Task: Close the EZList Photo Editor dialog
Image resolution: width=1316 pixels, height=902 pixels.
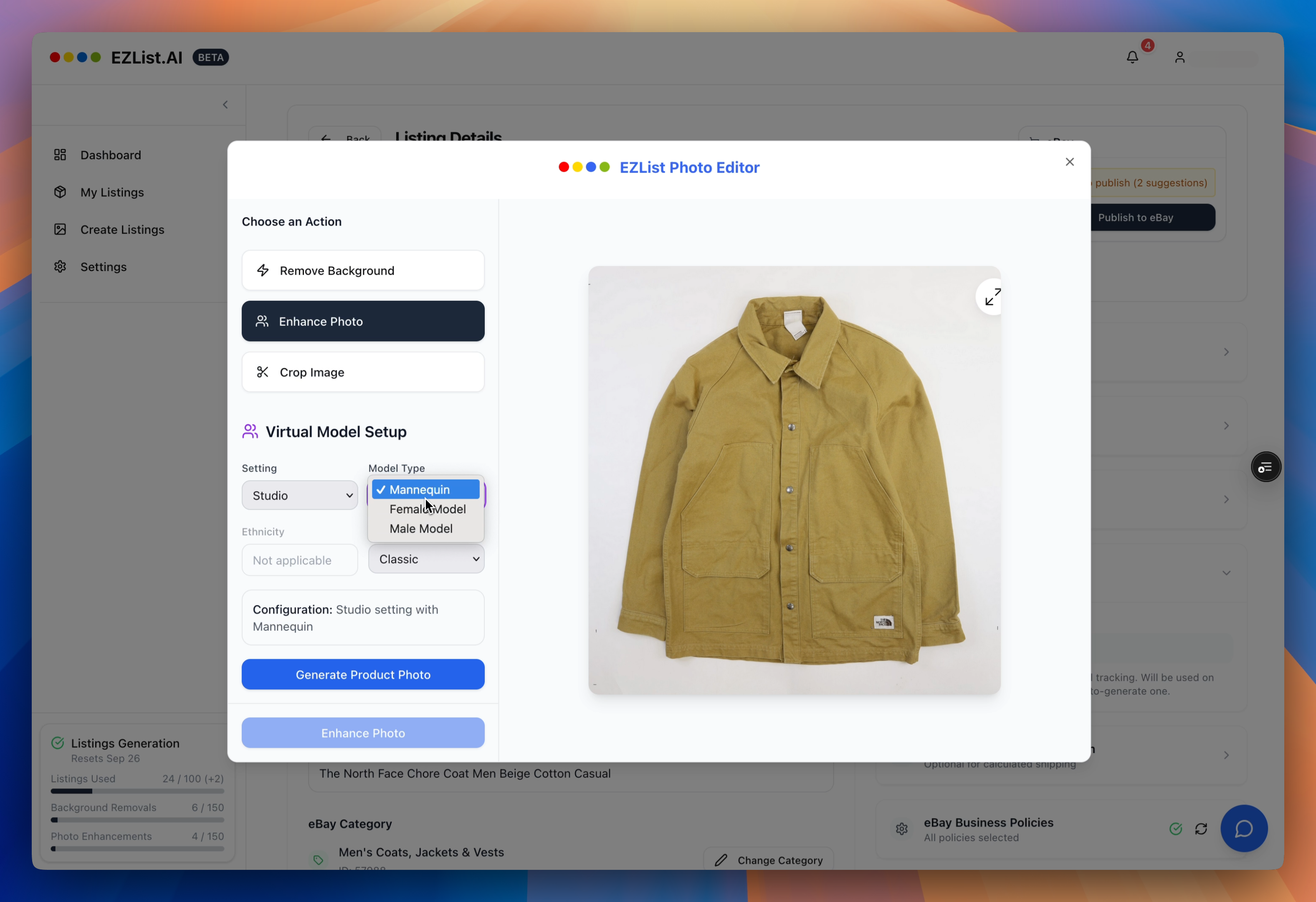Action: click(x=1069, y=162)
